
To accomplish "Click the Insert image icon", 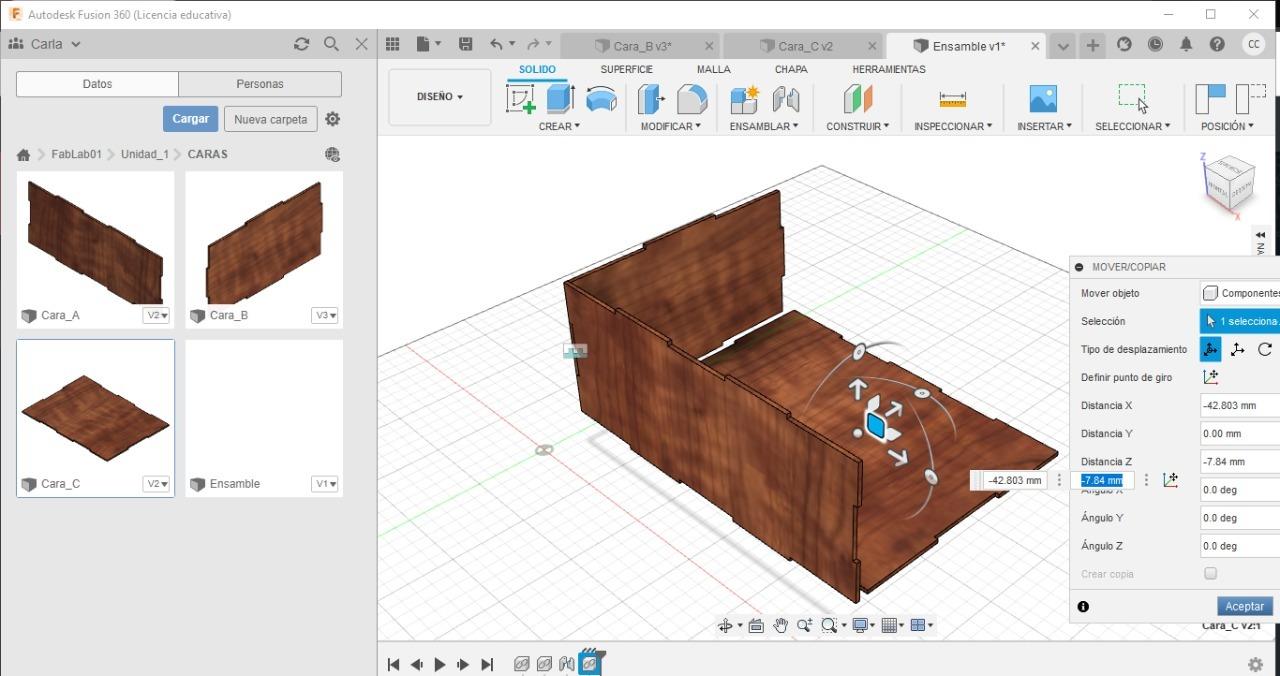I will click(1043, 99).
